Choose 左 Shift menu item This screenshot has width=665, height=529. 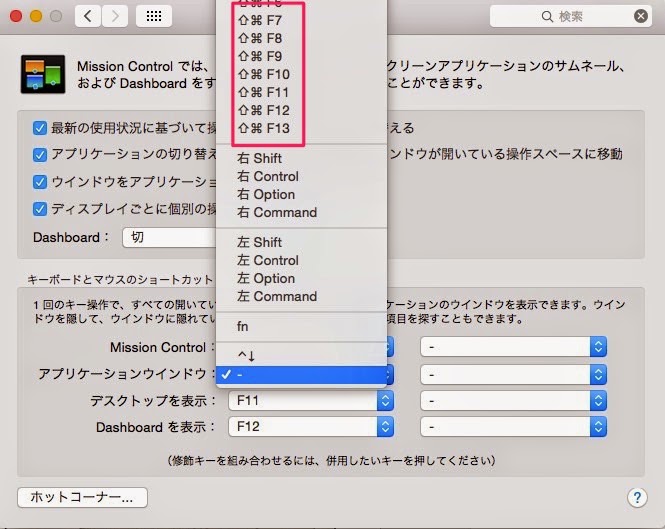(x=301, y=242)
